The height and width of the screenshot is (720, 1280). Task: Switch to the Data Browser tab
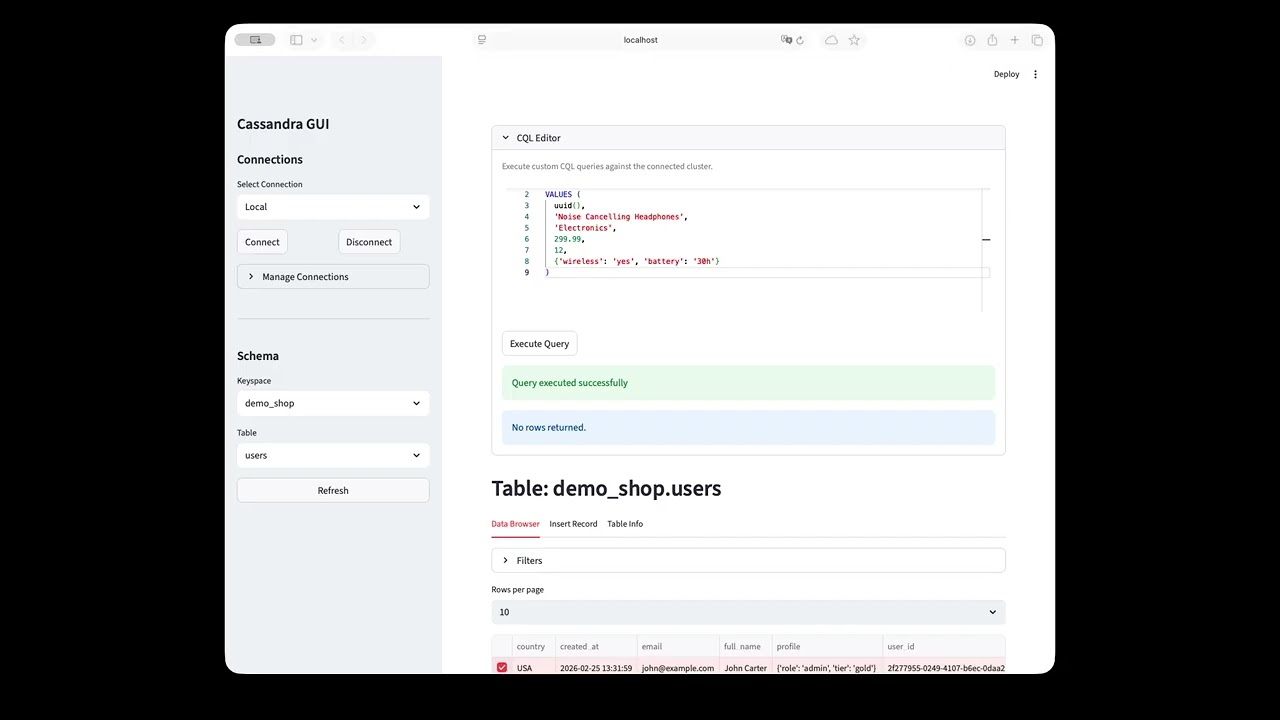(x=515, y=524)
